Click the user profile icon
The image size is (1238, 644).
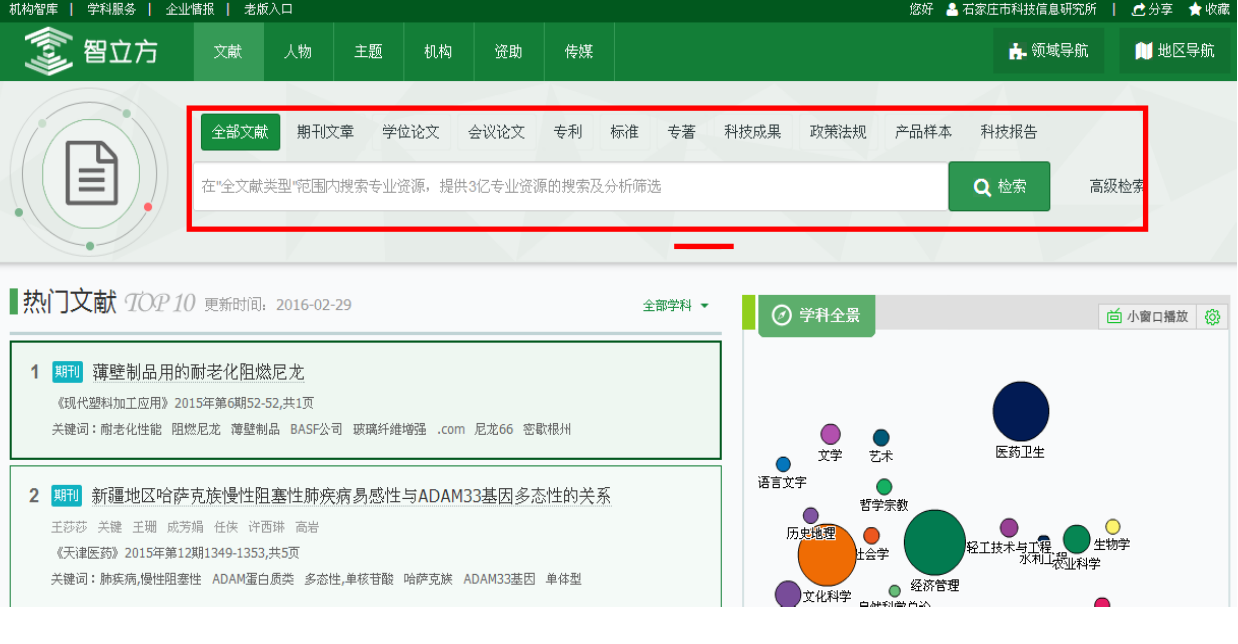coord(952,9)
